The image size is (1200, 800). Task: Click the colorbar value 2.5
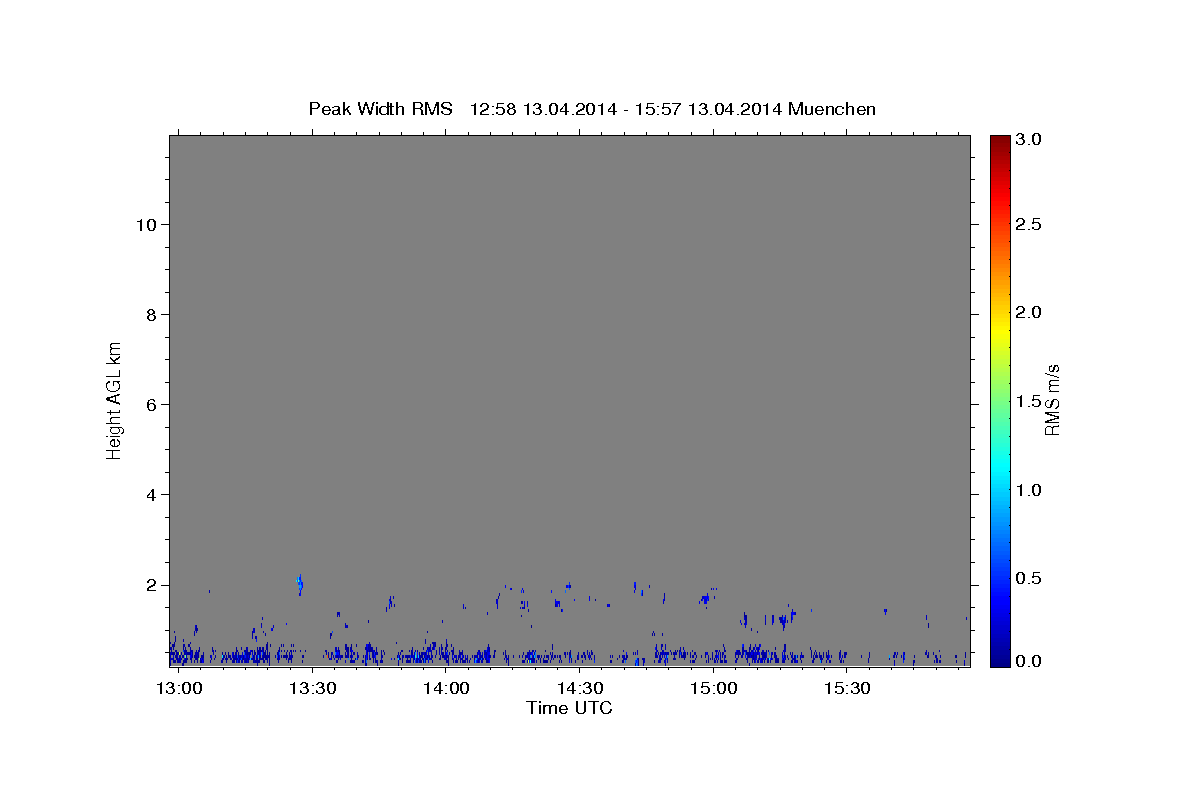[1030, 225]
